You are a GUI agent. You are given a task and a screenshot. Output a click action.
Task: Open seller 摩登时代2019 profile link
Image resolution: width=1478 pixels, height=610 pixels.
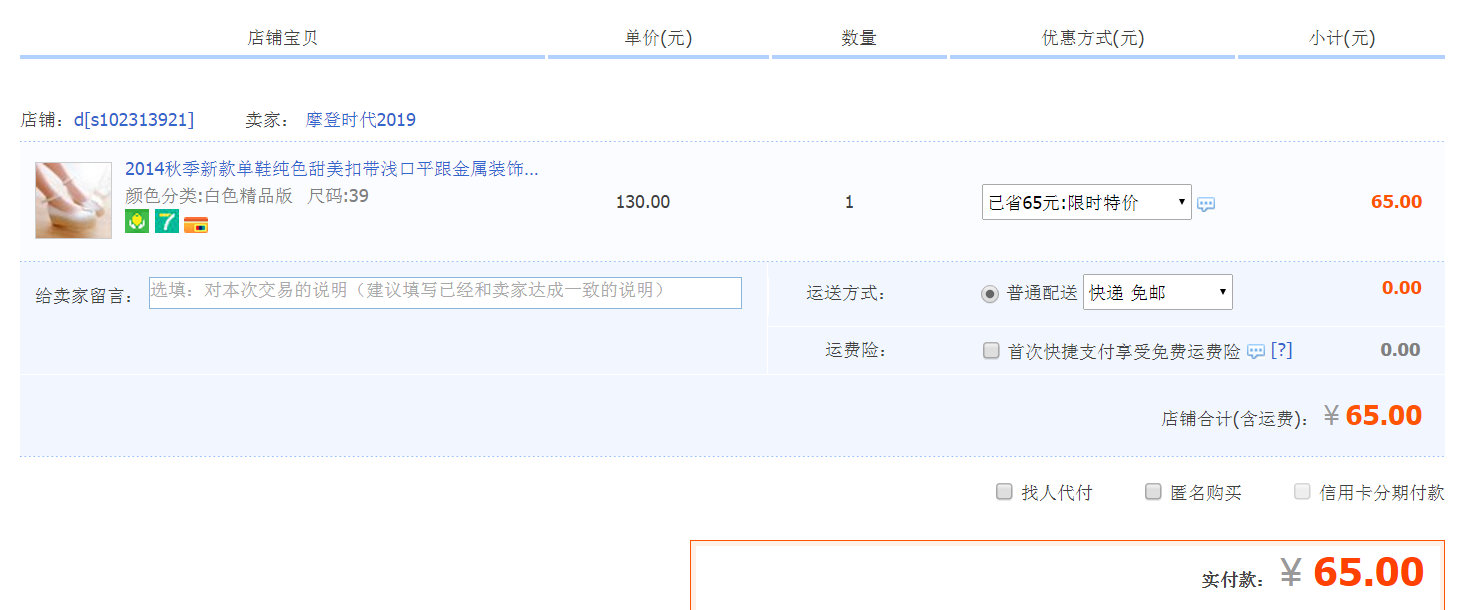coord(360,120)
